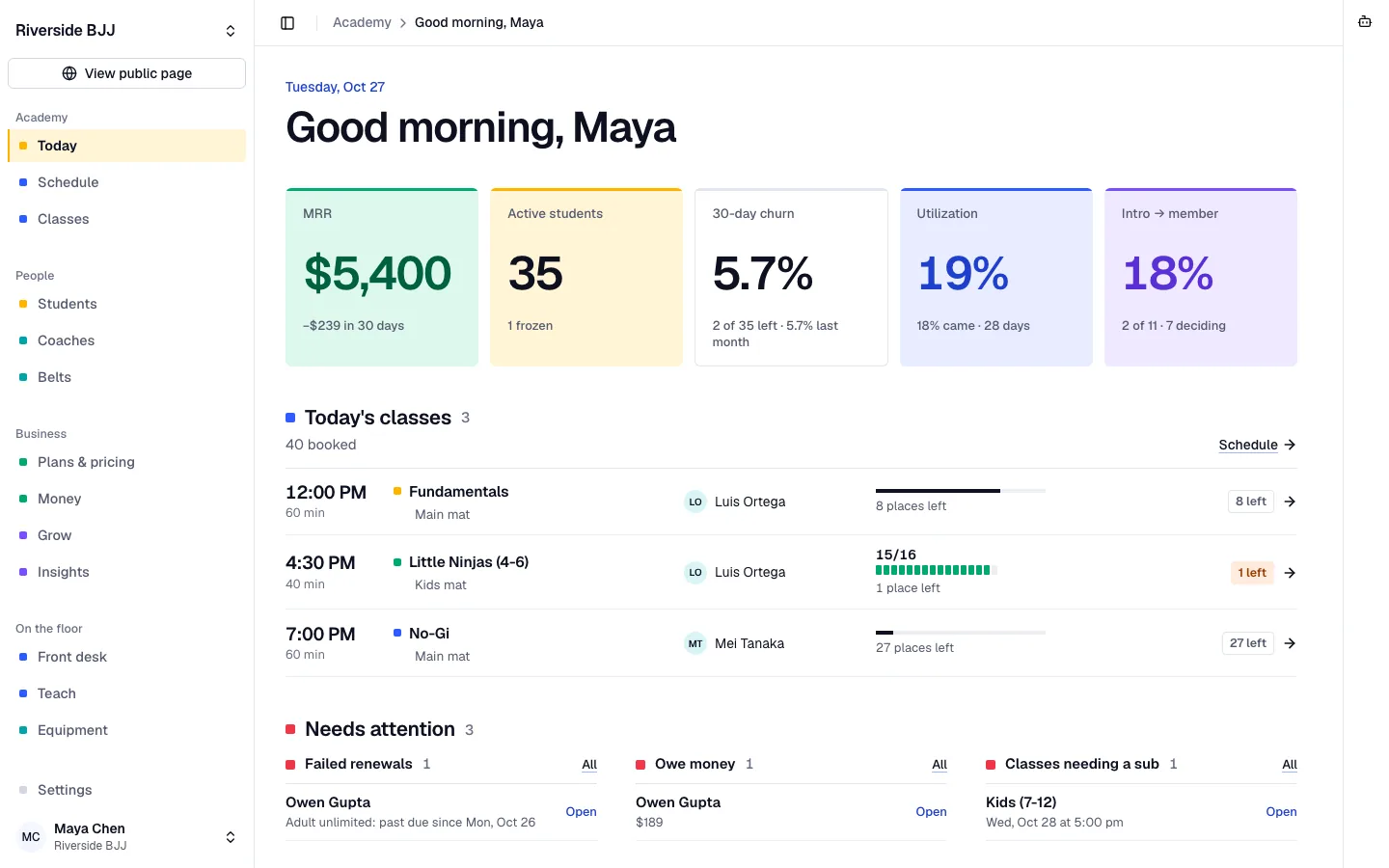Follow the Schedule link above the classes list
The image size is (1389, 868).
pos(1257,445)
